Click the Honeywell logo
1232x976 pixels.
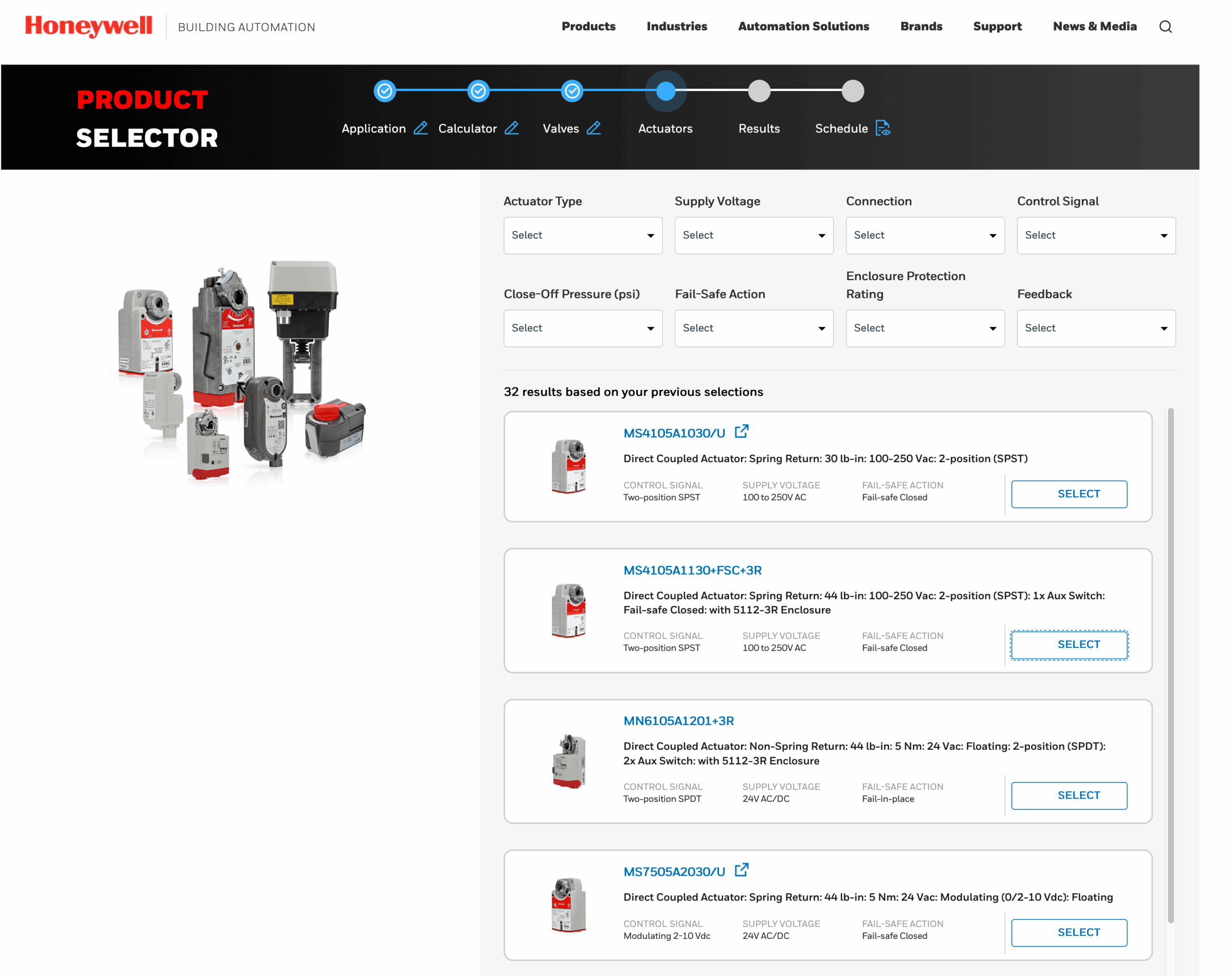[88, 26]
